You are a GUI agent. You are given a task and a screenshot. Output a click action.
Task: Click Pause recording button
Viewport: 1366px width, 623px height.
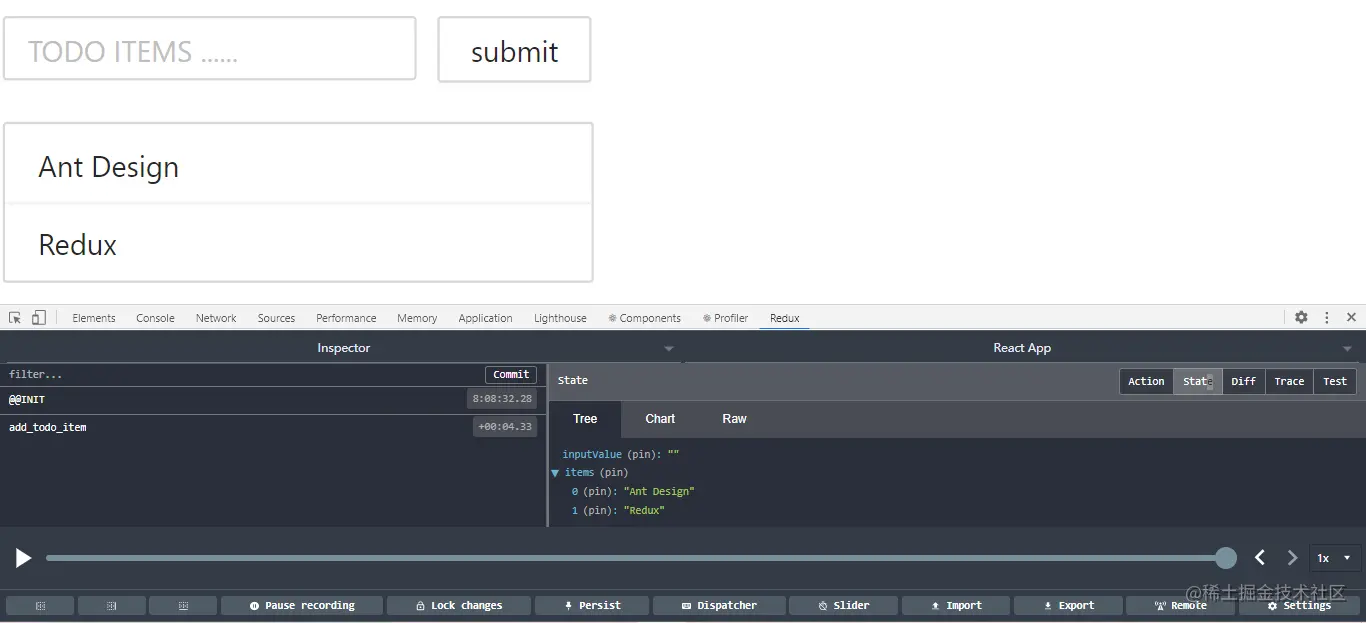pyautogui.click(x=302, y=605)
